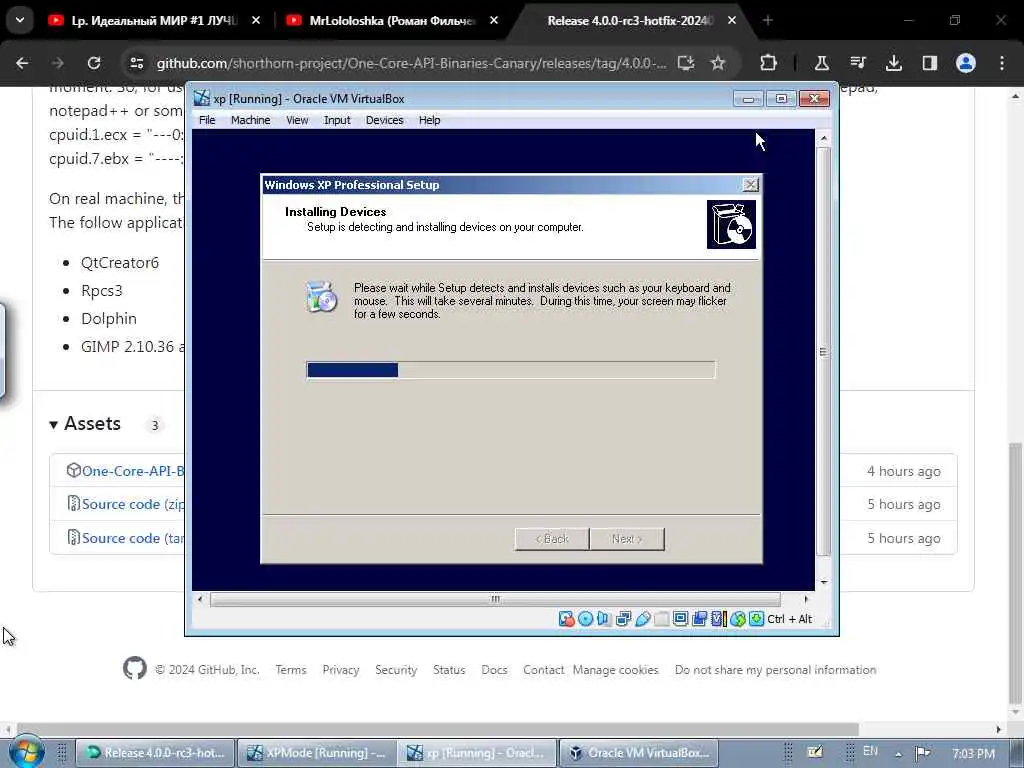Switch to the MrLololoshka YouTube tab
This screenshot has width=1024, height=768.
[392, 21]
